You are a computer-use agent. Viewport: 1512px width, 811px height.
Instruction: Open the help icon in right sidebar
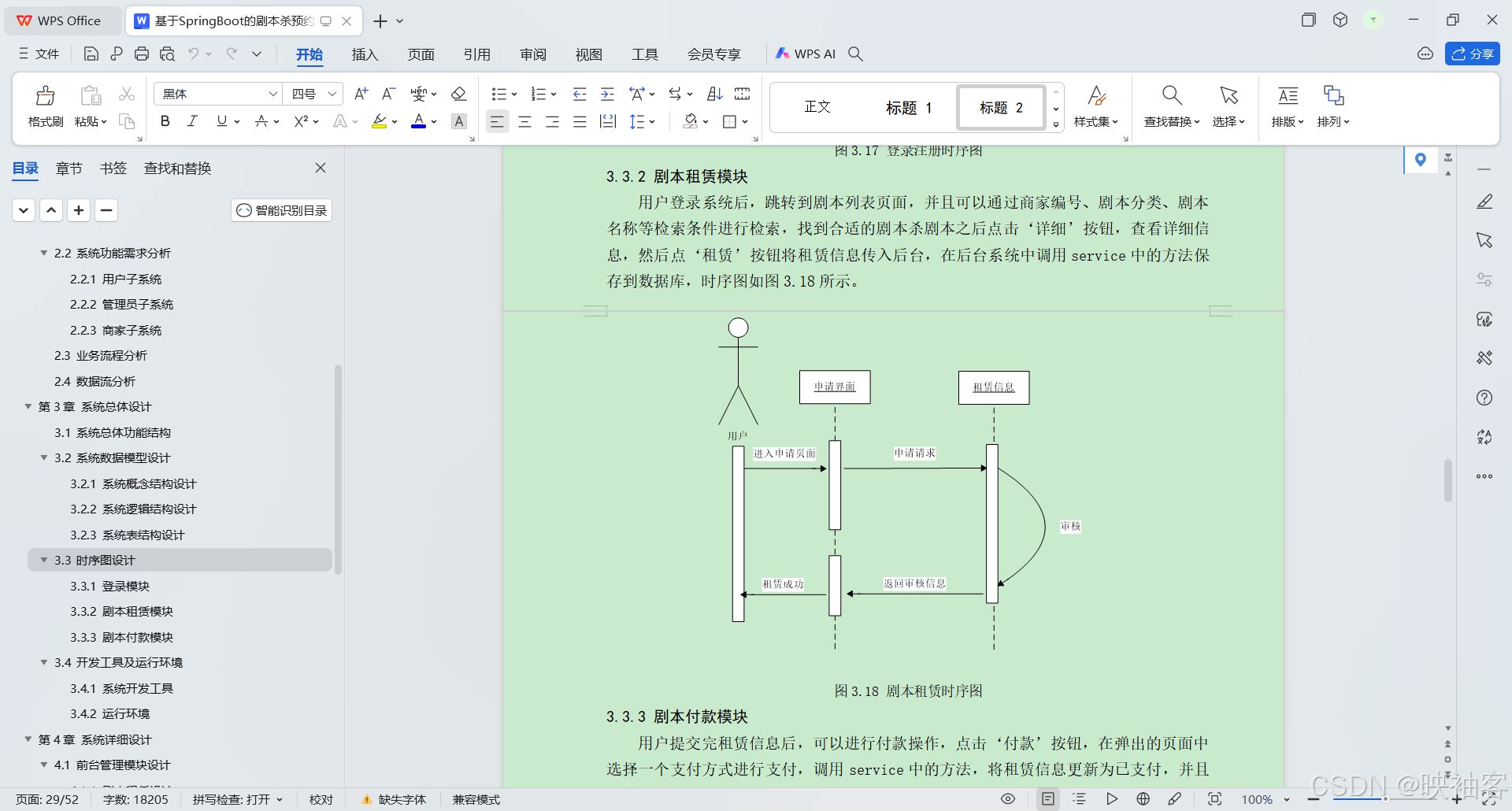[1485, 398]
